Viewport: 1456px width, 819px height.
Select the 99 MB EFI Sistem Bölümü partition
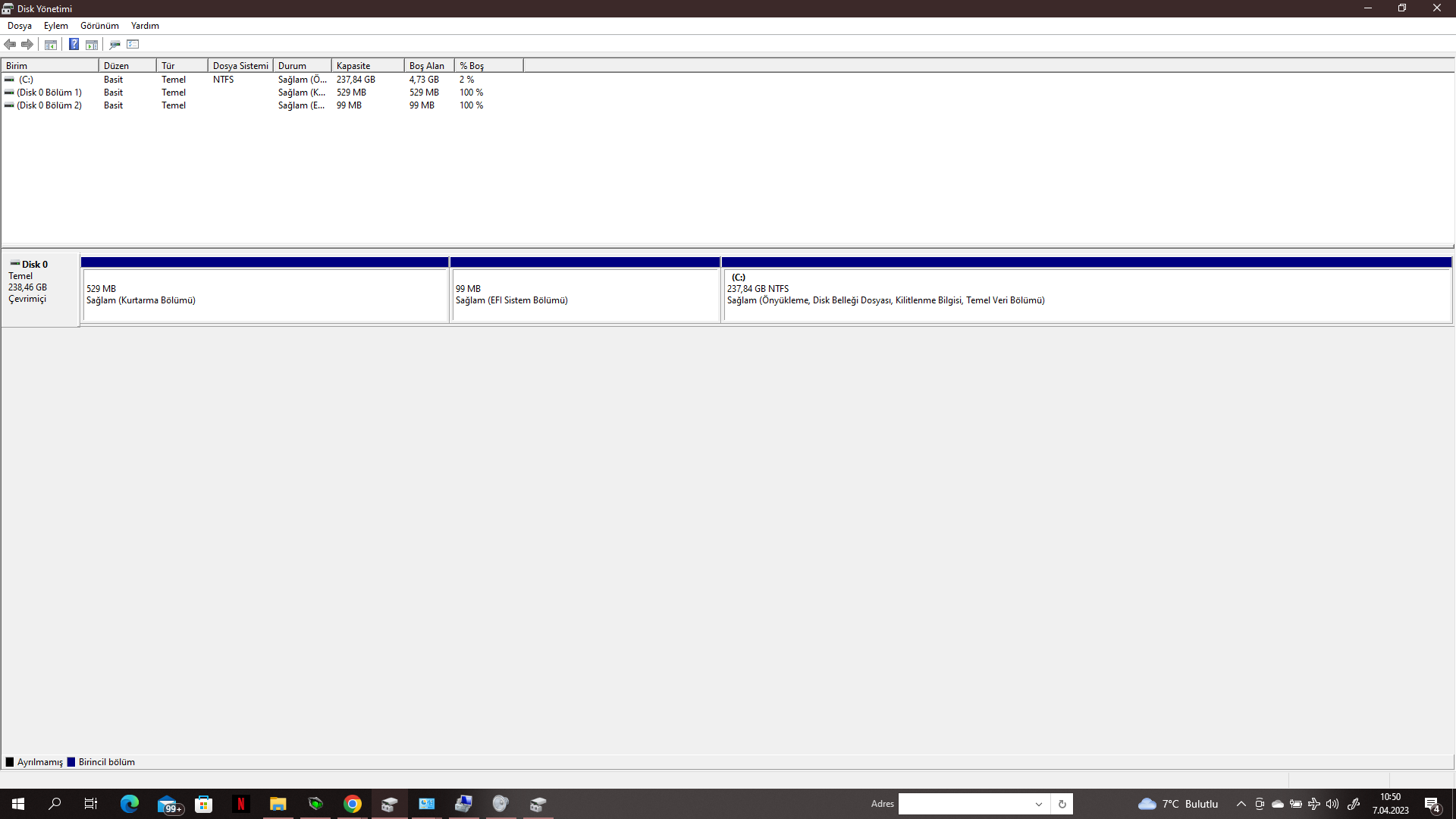point(585,294)
